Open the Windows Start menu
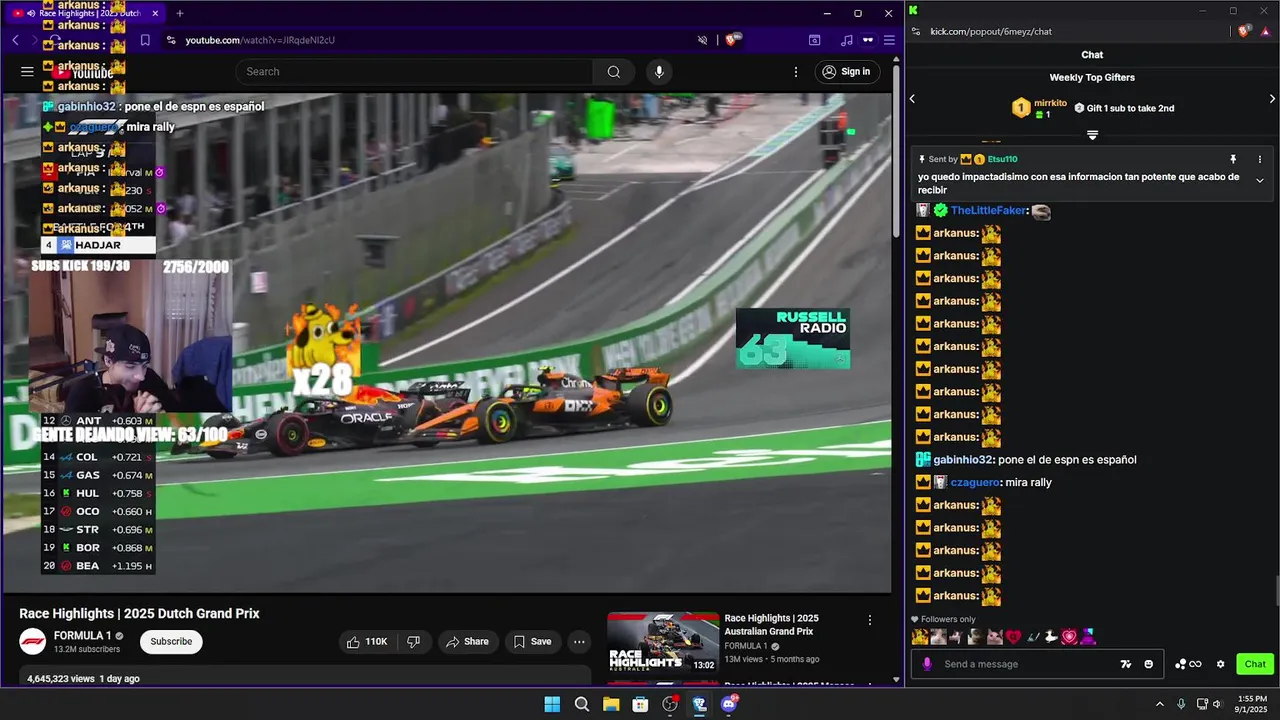The image size is (1280, 720). tap(552, 704)
